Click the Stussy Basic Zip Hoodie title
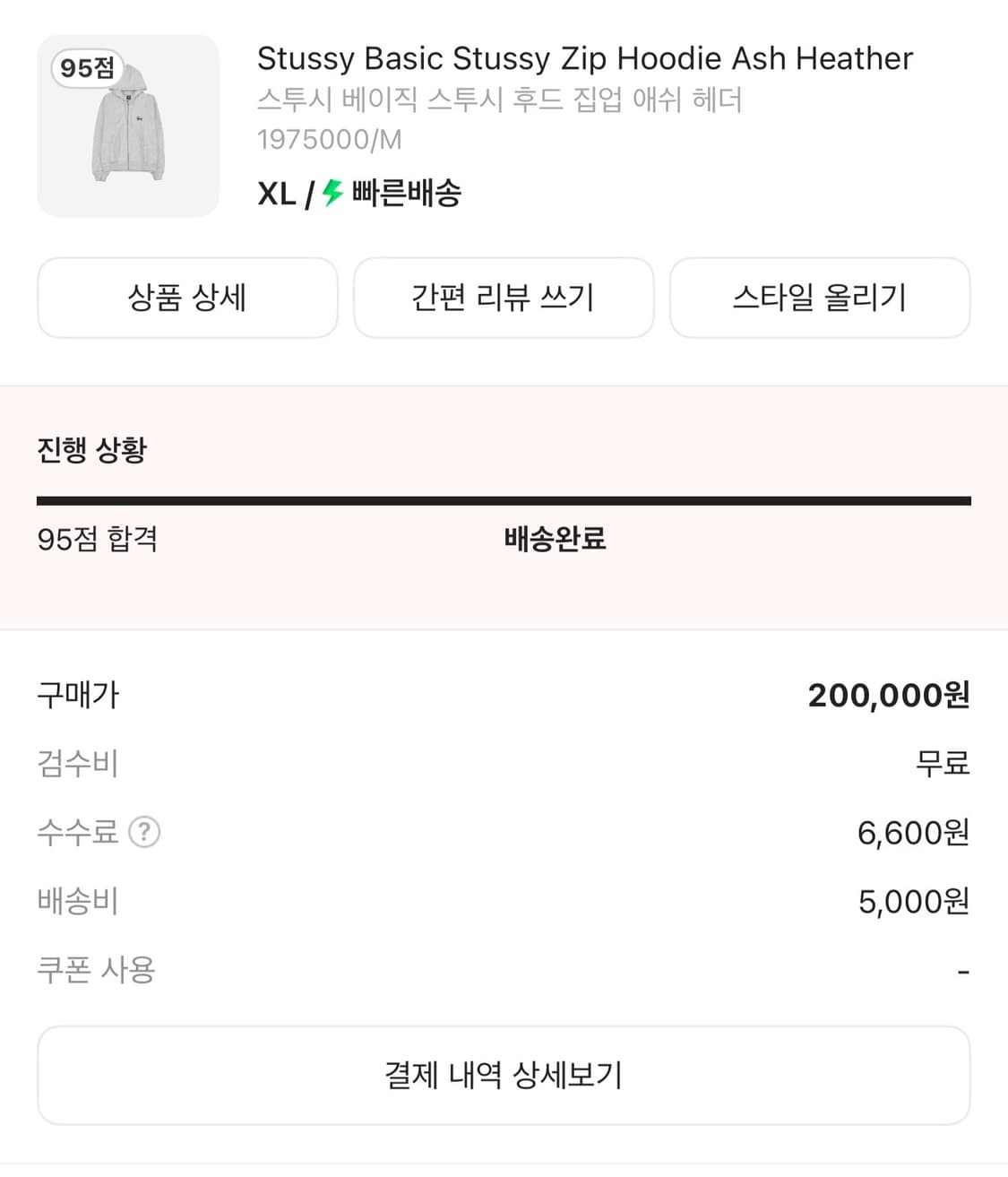The width and height of the screenshot is (1008, 1177). coord(584,58)
